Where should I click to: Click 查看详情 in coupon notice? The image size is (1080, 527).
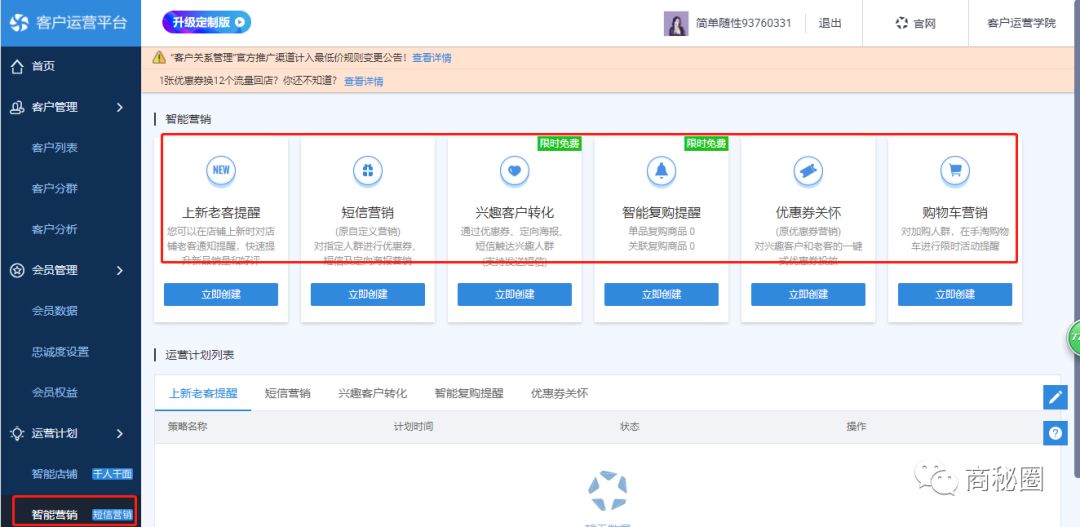pos(364,81)
